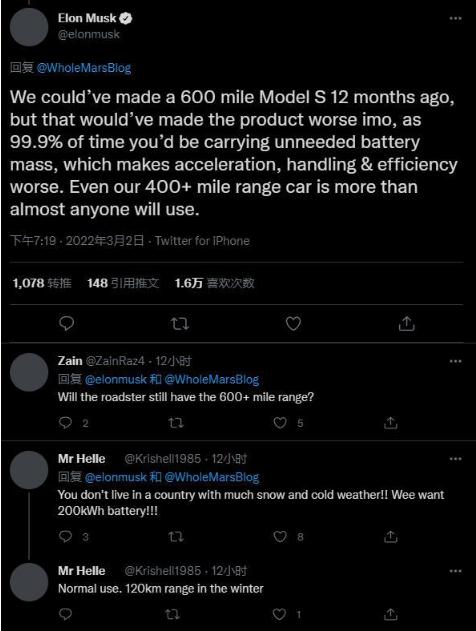Open more options on Mr Helle's first reply
The image size is (476, 631).
(455, 459)
